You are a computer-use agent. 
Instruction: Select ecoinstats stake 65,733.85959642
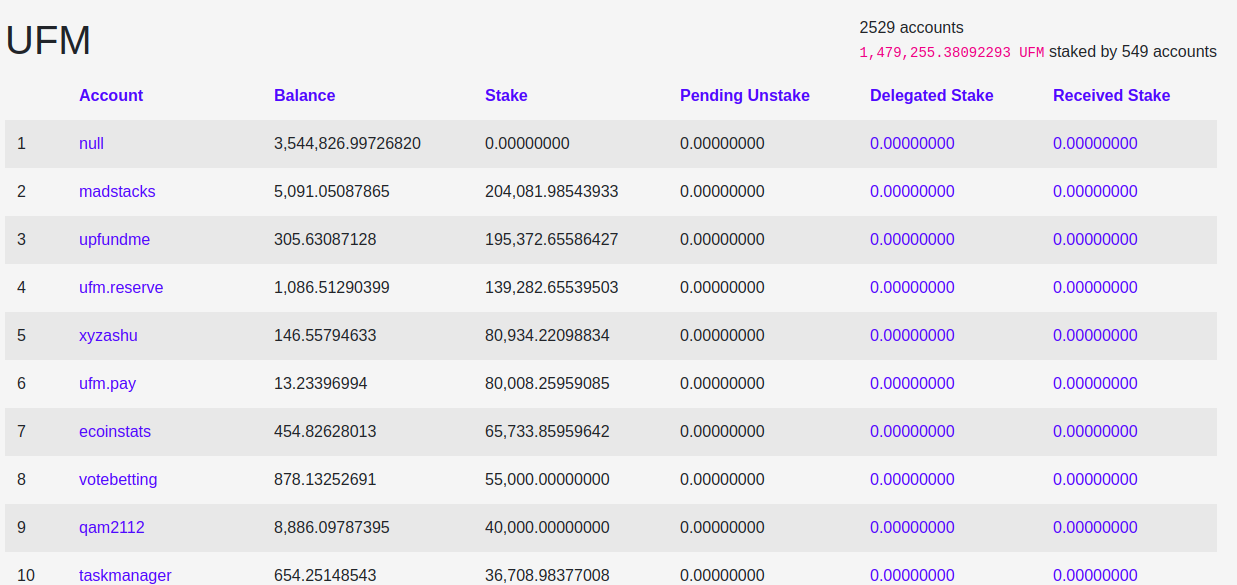click(x=547, y=432)
